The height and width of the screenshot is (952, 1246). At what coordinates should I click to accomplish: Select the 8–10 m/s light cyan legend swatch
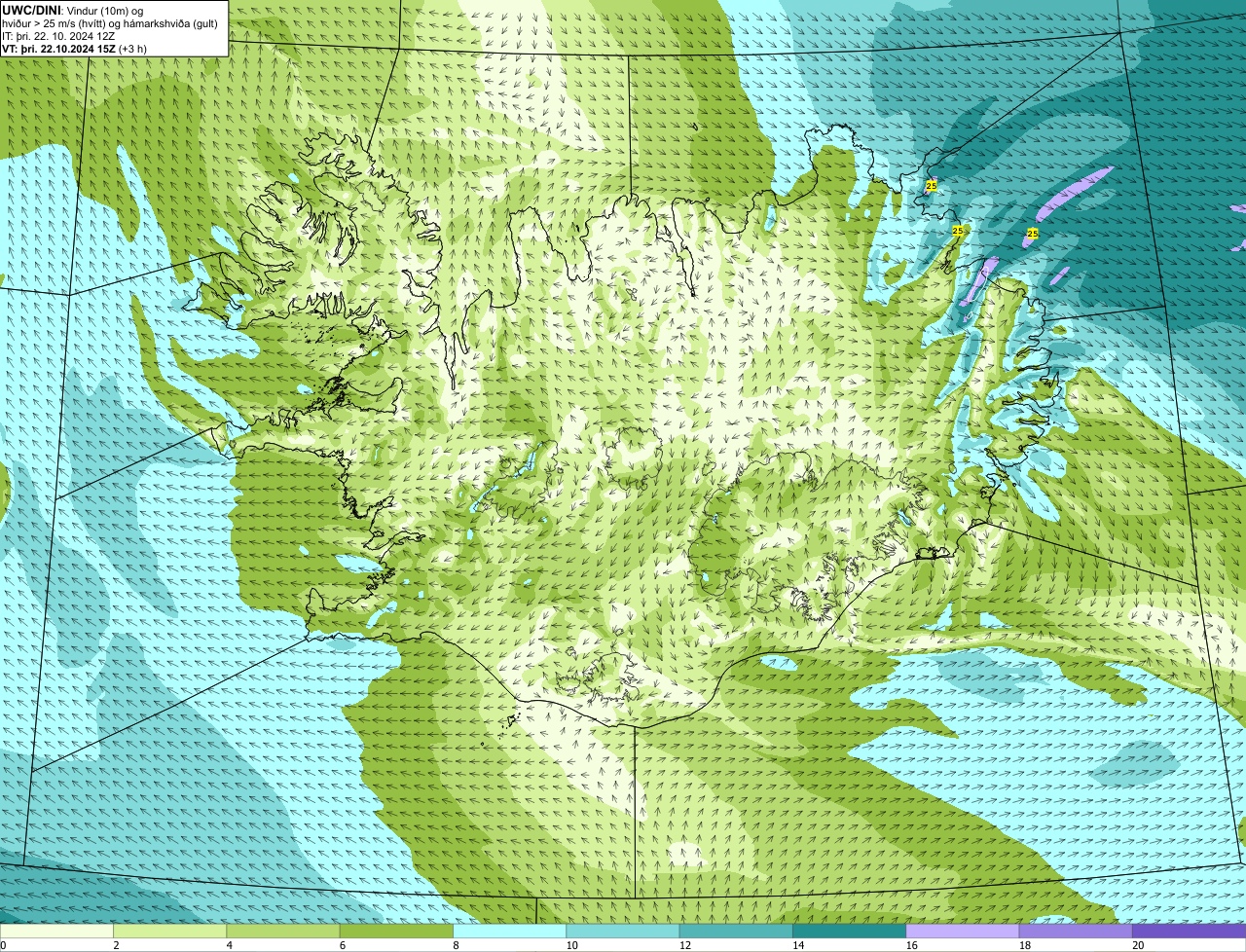click(x=509, y=931)
